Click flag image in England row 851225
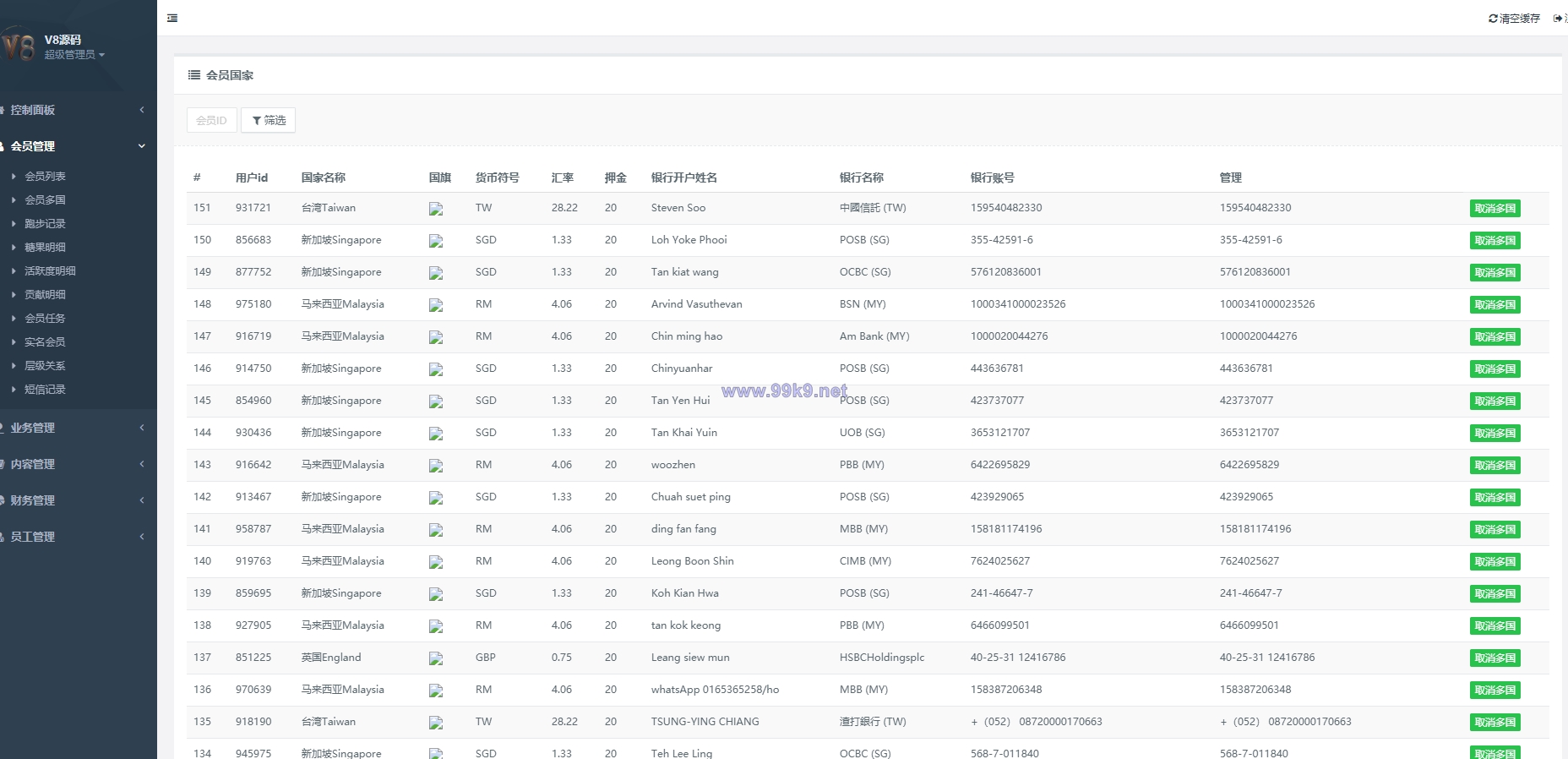1568x759 pixels. 436,658
